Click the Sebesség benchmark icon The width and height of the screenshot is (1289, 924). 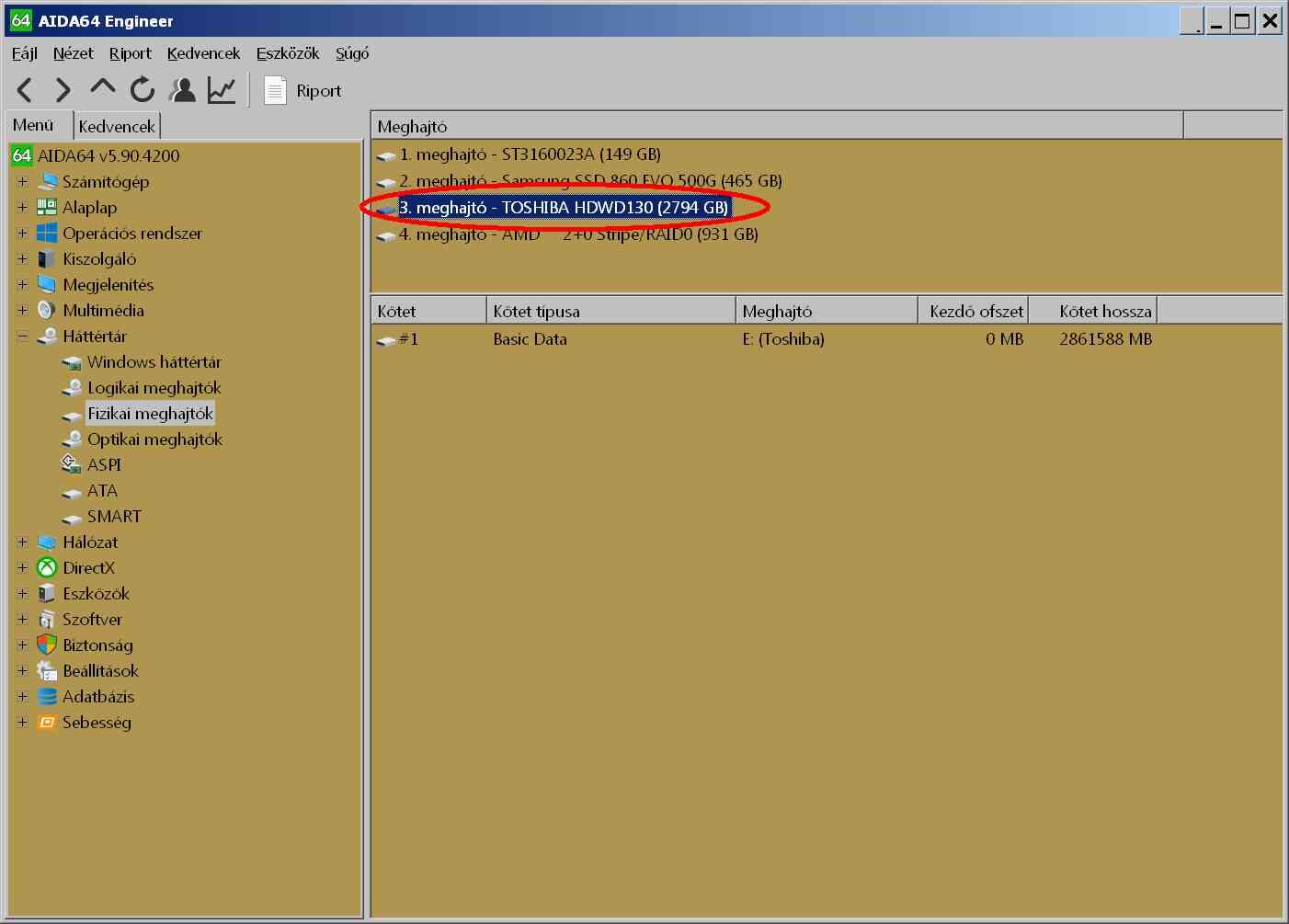(x=47, y=722)
